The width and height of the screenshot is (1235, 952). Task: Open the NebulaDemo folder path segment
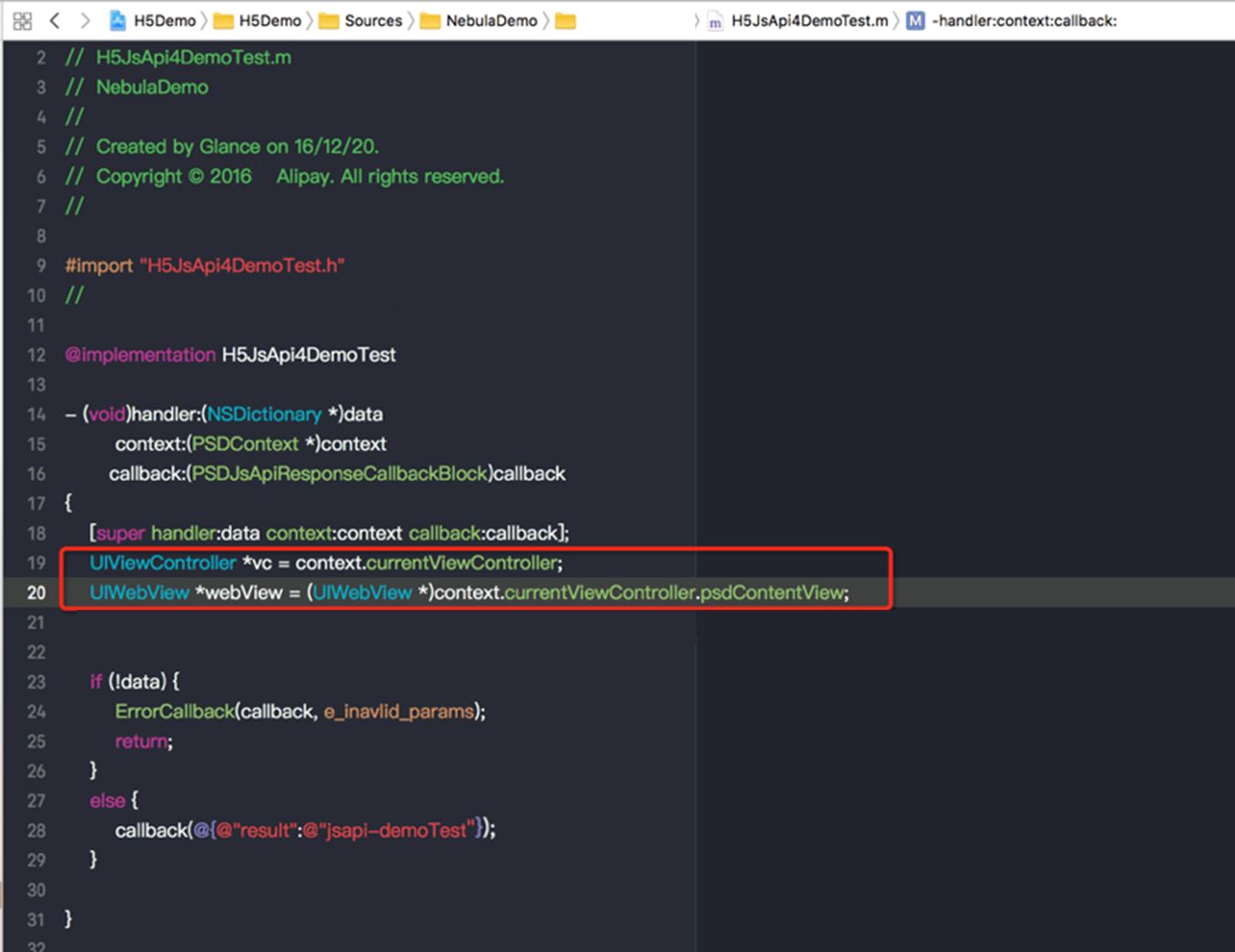coord(479,20)
